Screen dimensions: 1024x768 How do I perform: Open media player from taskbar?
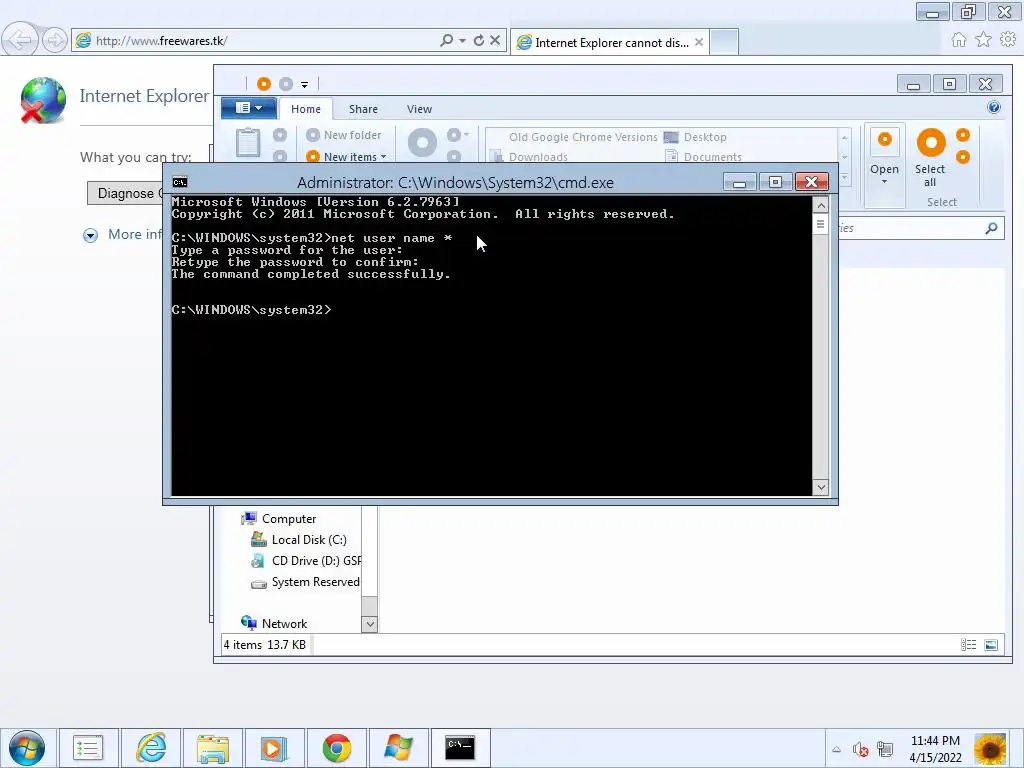[x=274, y=748]
